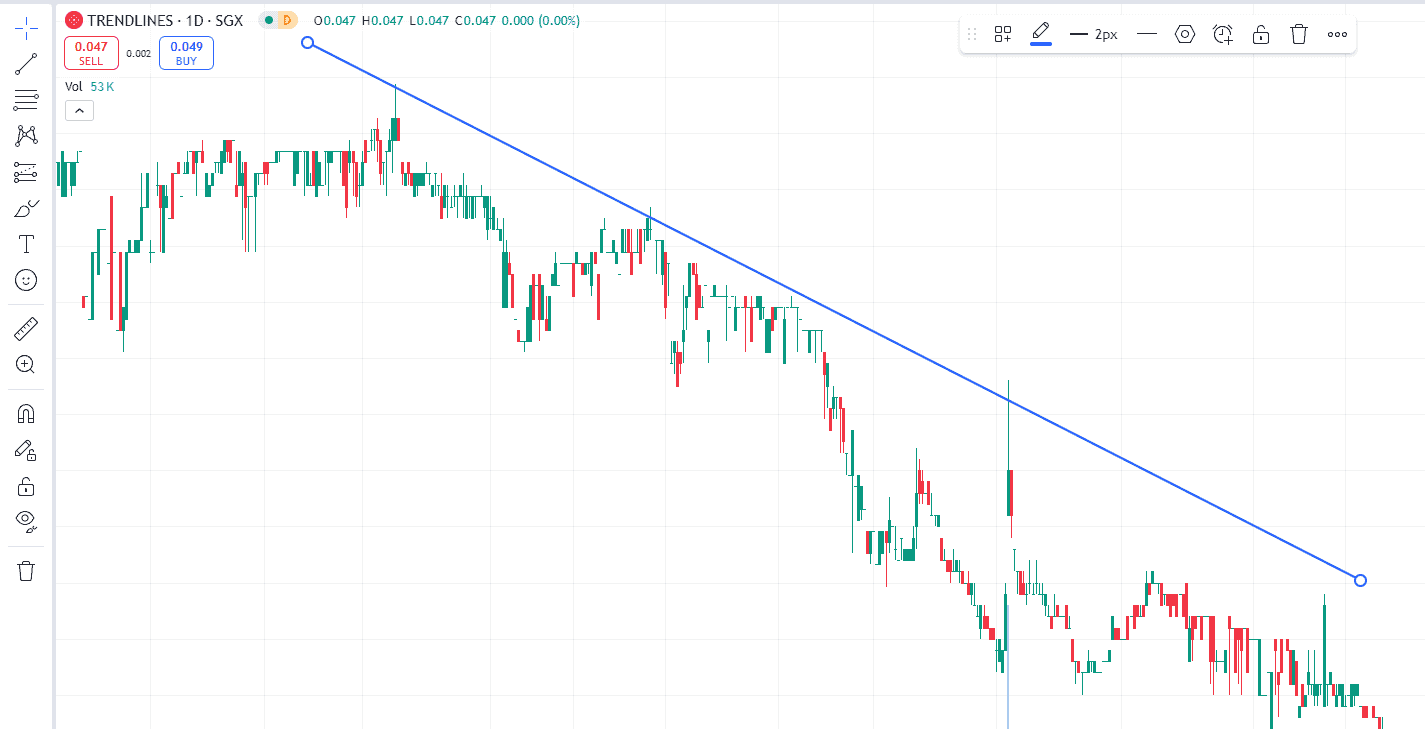Lock the selected trend line
1425x729 pixels.
(x=1261, y=34)
